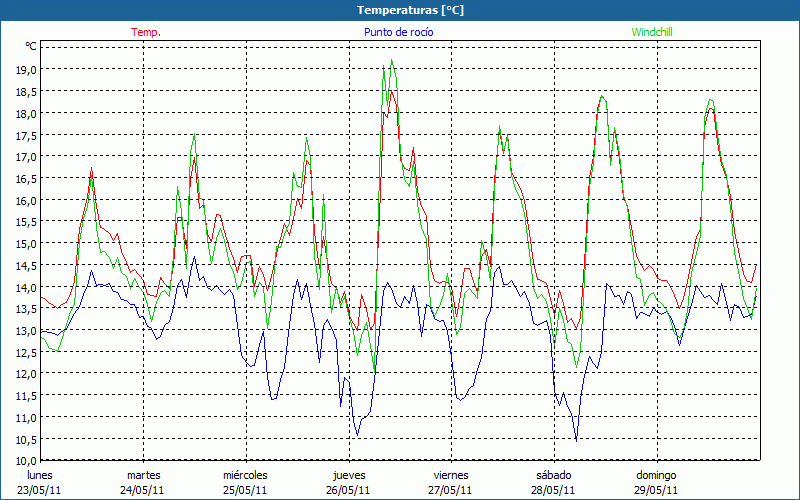Click the 10,0 y-axis value
The width and height of the screenshot is (800, 500).
point(26,460)
